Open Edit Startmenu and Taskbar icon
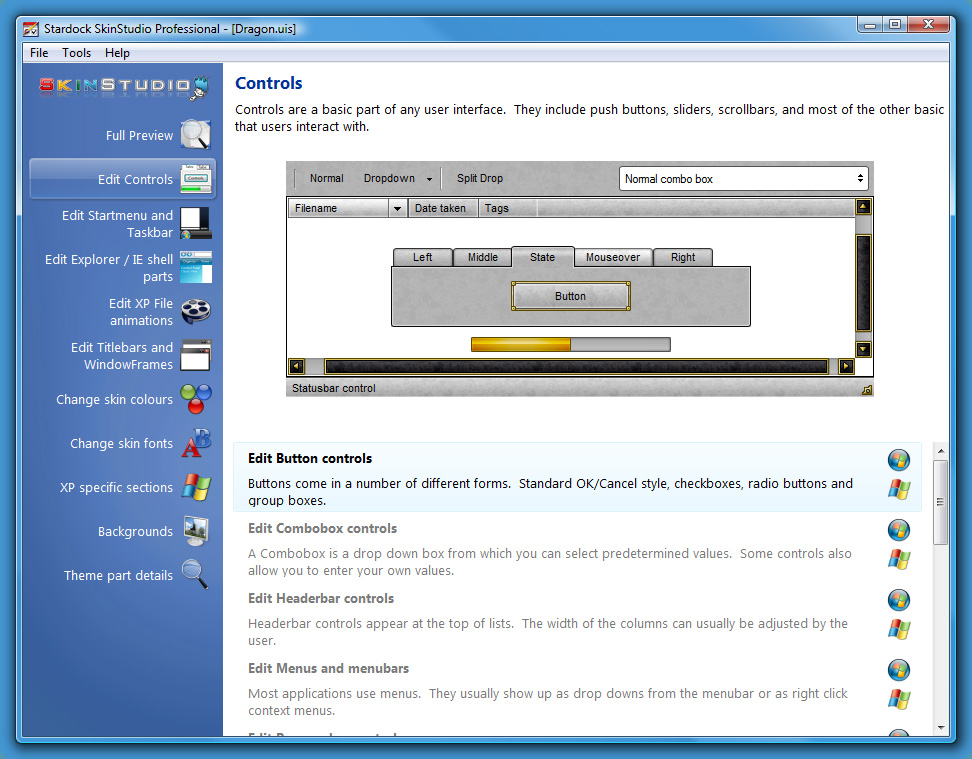The height and width of the screenshot is (759, 972). (196, 223)
